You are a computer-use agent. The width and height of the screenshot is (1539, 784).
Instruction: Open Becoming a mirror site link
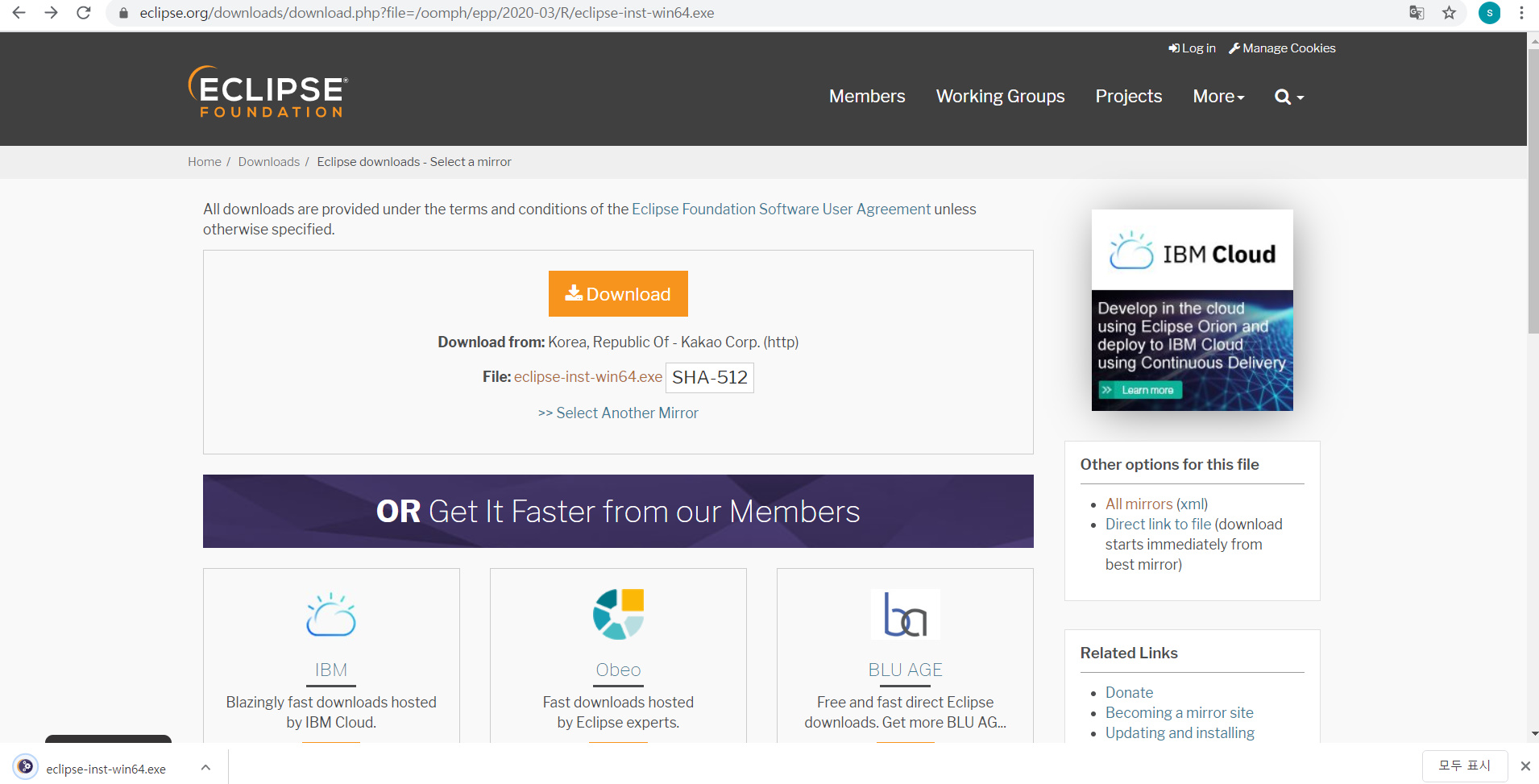1179,713
